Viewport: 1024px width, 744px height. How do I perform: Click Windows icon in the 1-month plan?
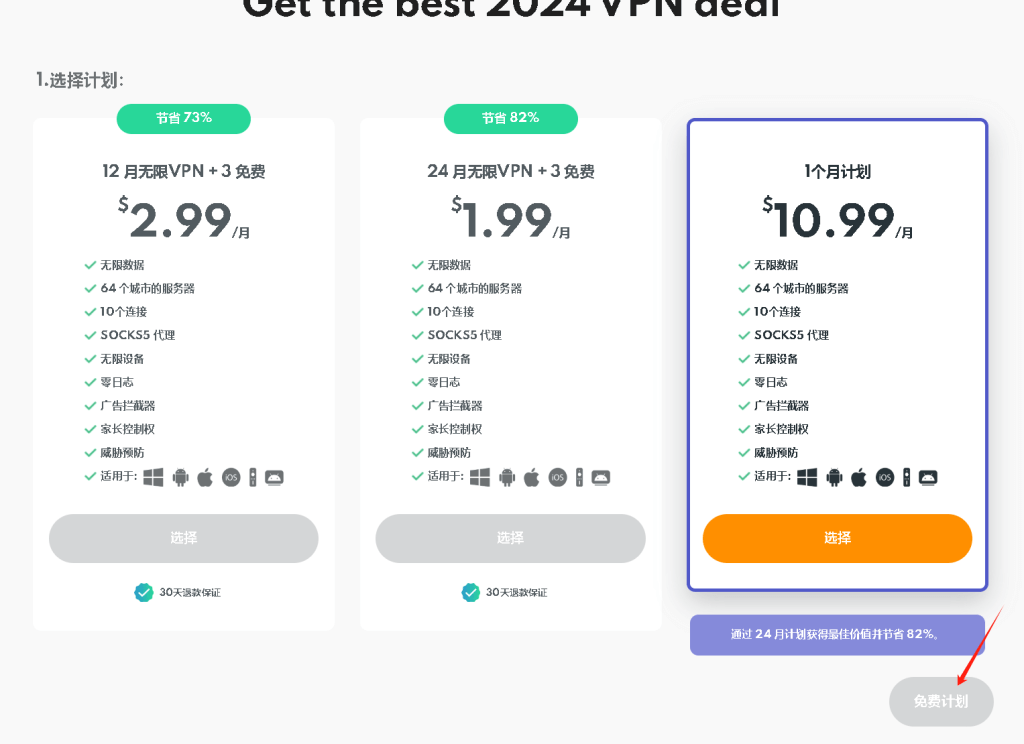[x=807, y=477]
